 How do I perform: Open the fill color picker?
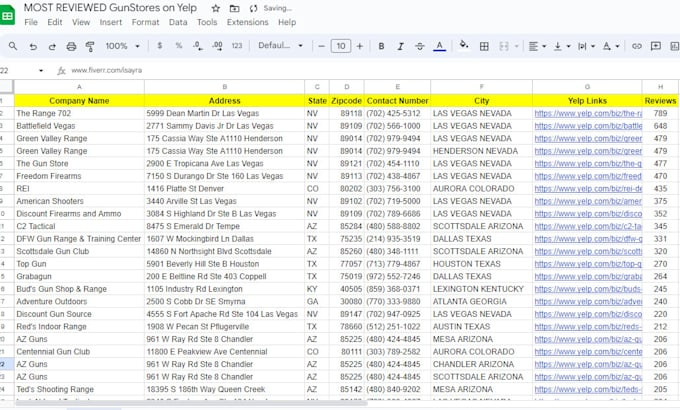click(x=464, y=45)
